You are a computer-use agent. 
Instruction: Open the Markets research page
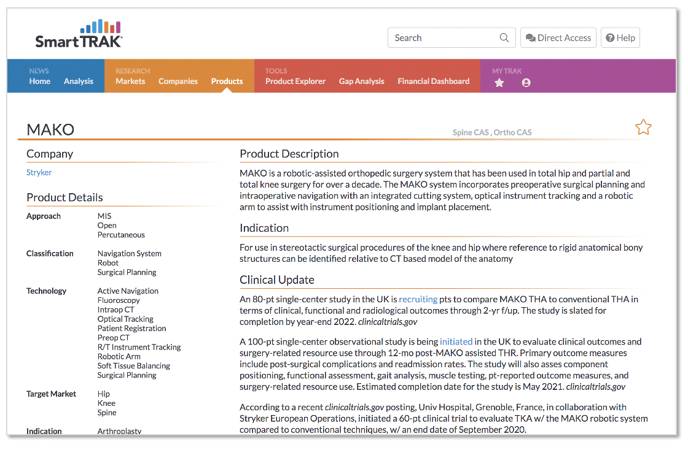point(130,81)
